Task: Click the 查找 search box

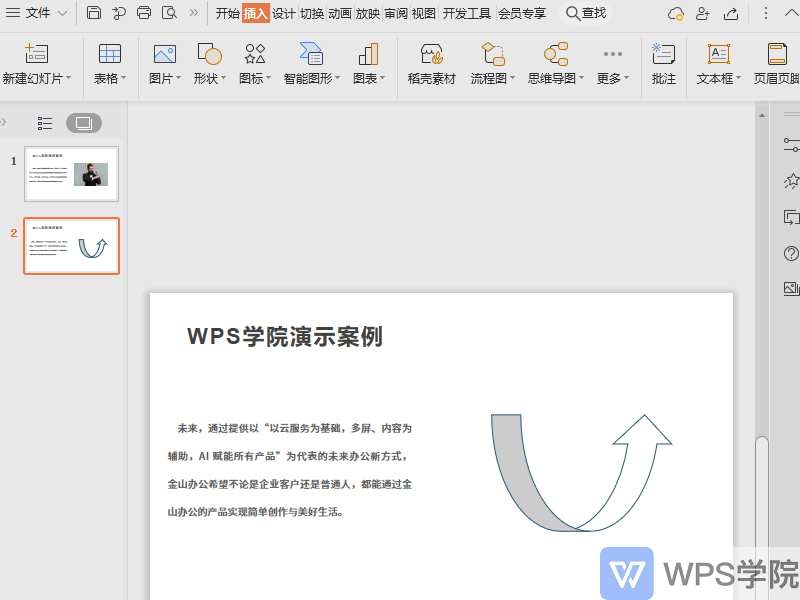Action: pos(586,13)
